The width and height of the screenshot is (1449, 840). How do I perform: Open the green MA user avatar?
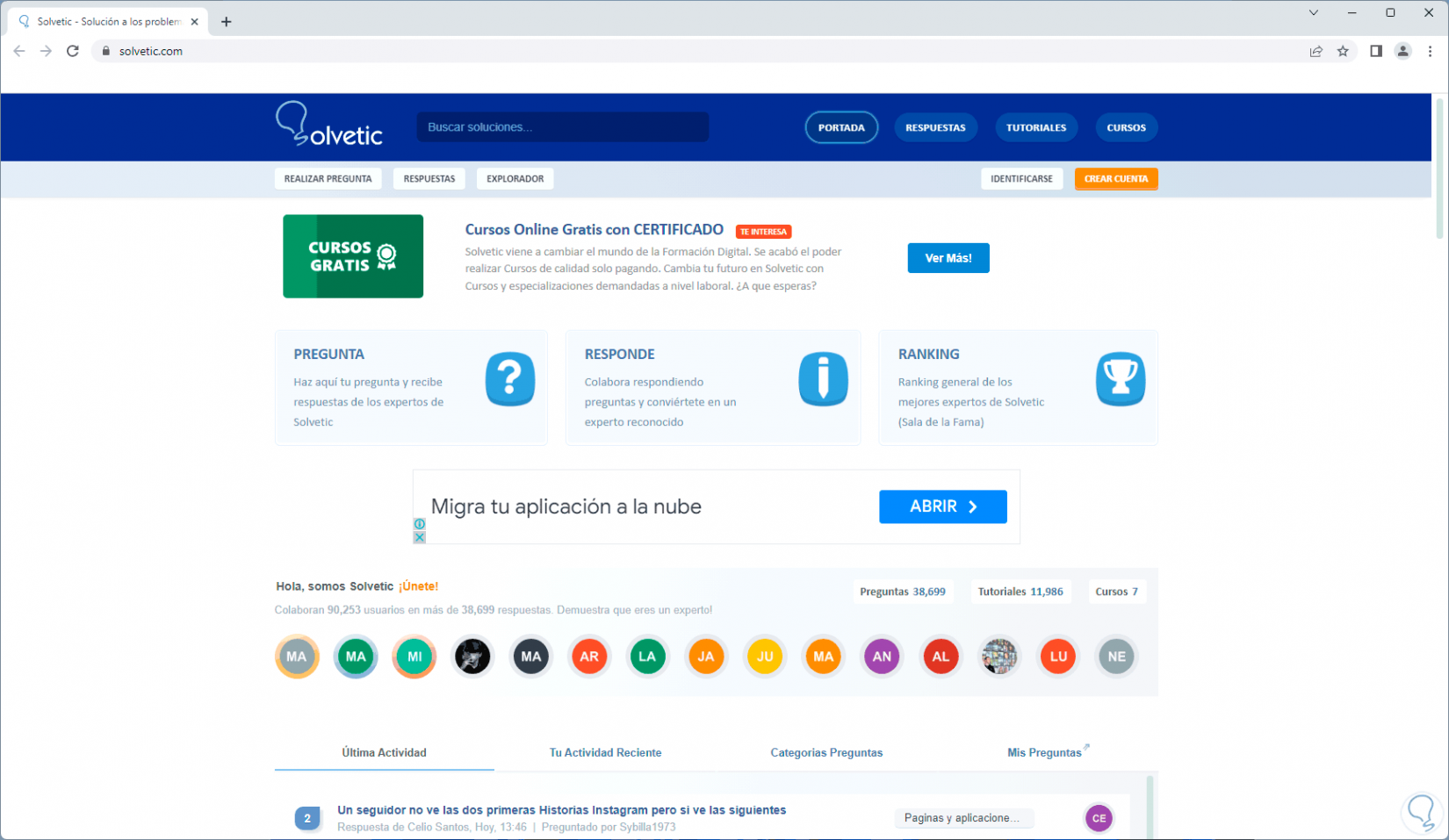[356, 657]
